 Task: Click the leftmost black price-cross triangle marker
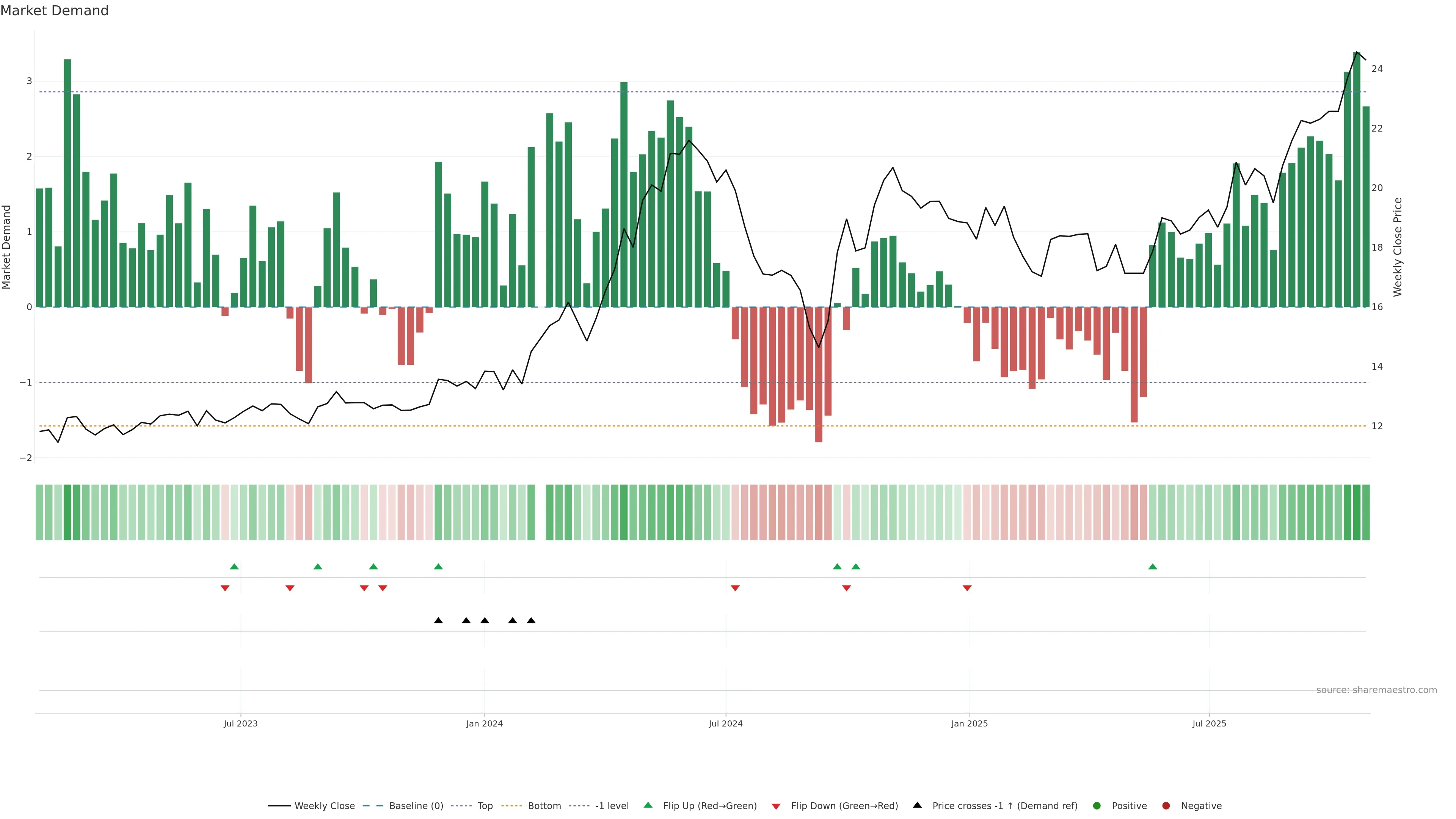tap(438, 621)
